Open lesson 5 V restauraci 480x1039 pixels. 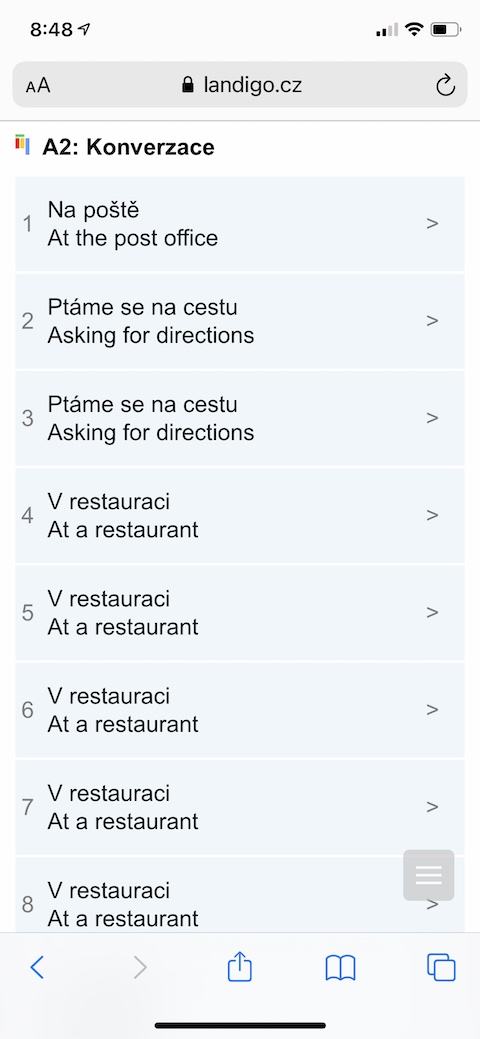click(x=240, y=612)
